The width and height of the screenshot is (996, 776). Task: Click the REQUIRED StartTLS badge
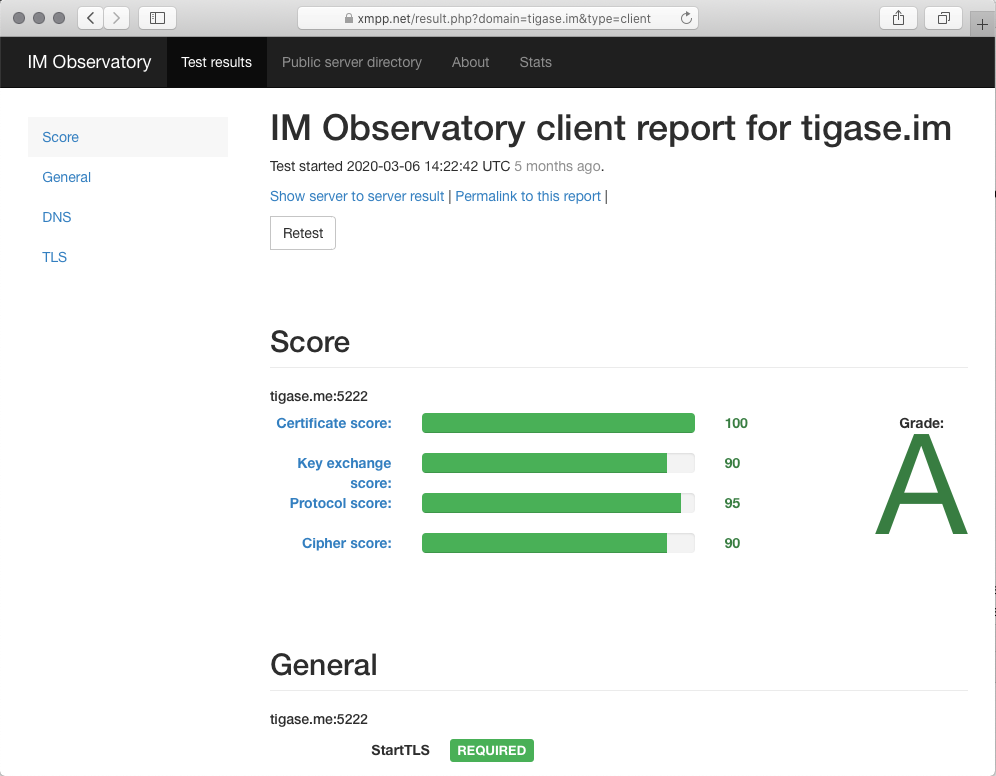(x=492, y=751)
